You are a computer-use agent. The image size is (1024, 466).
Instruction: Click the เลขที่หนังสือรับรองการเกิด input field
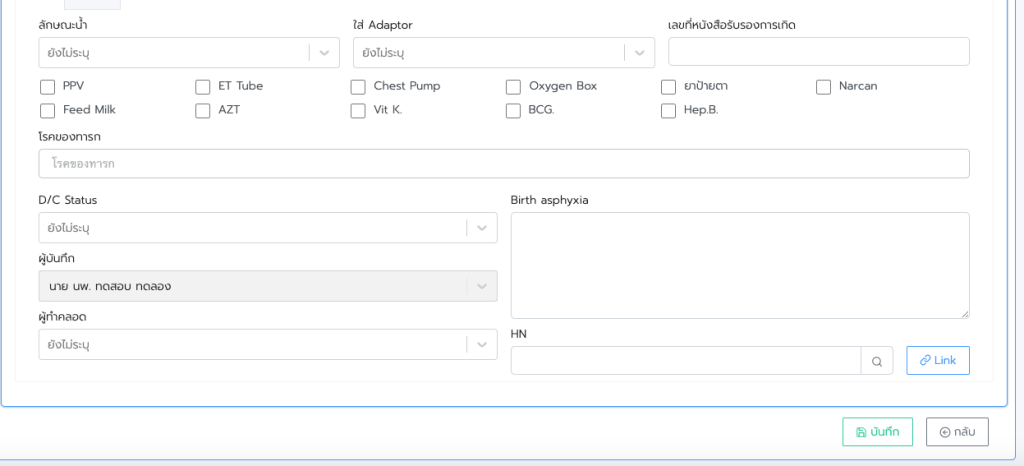tap(818, 52)
